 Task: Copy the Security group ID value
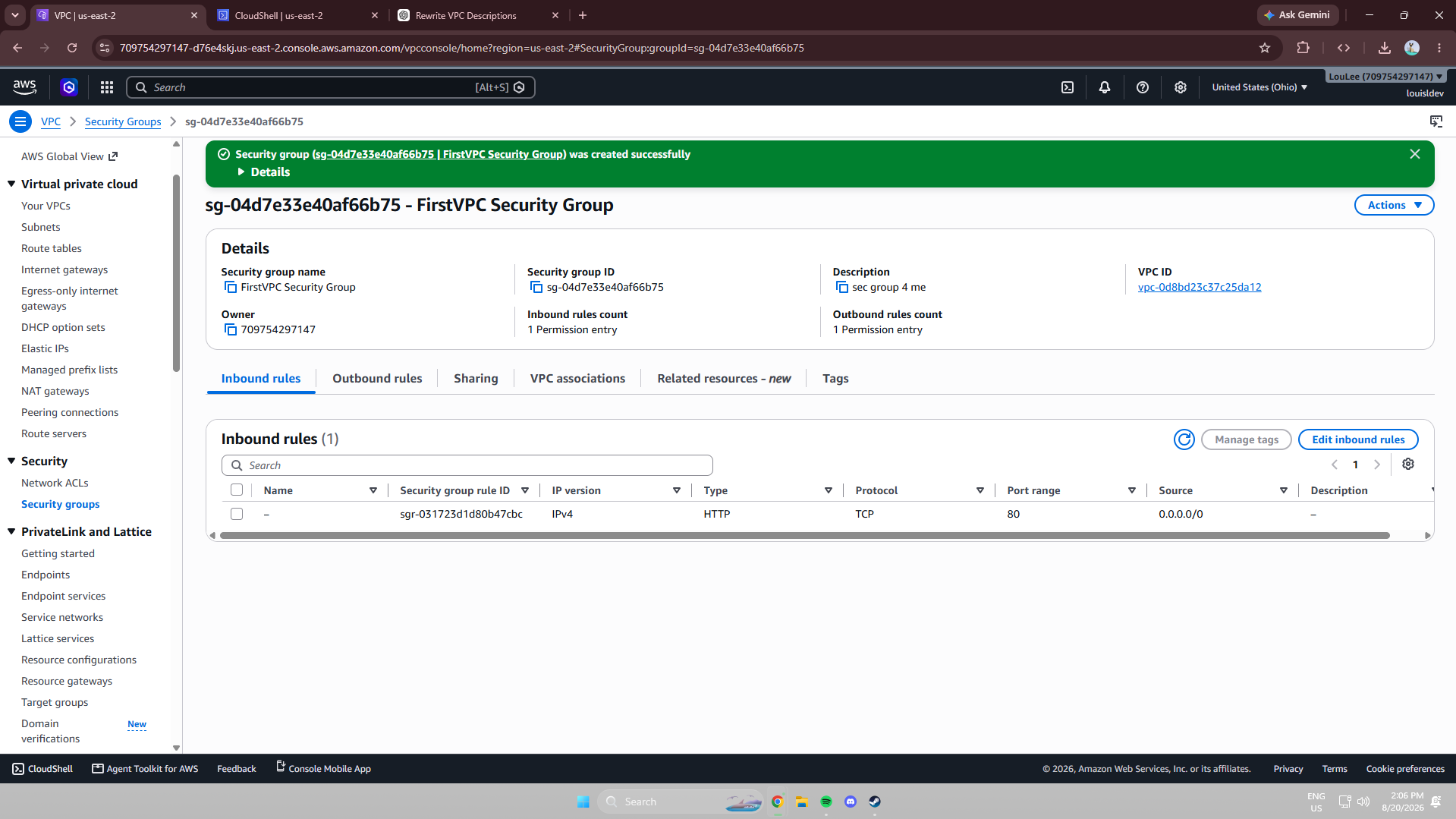pos(536,287)
